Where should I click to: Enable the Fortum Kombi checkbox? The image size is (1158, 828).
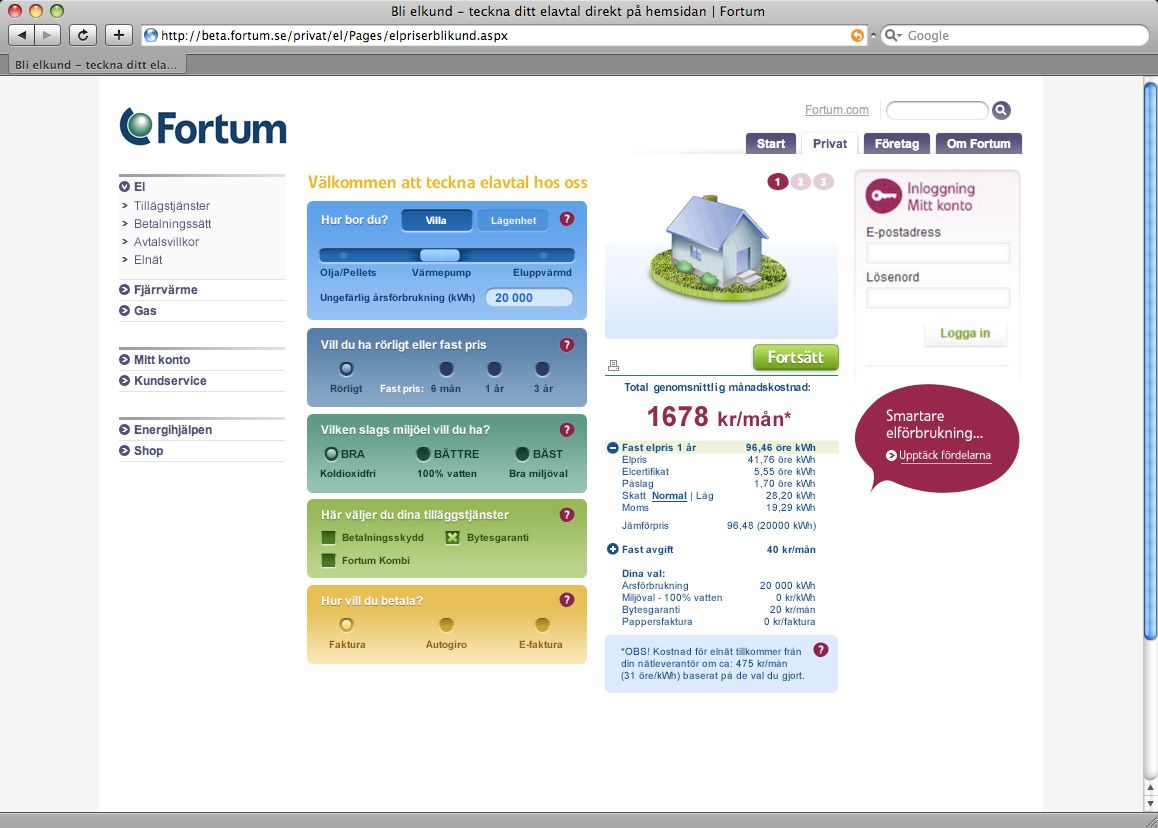(329, 561)
